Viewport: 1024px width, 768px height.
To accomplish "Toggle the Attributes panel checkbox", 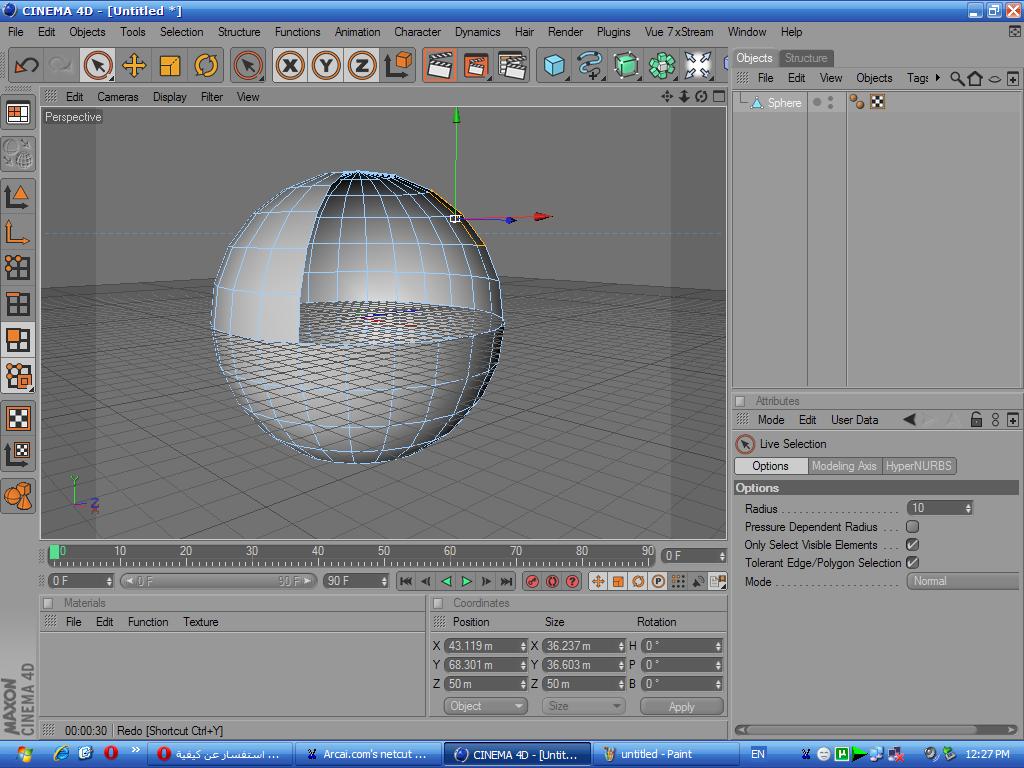I will (x=740, y=401).
